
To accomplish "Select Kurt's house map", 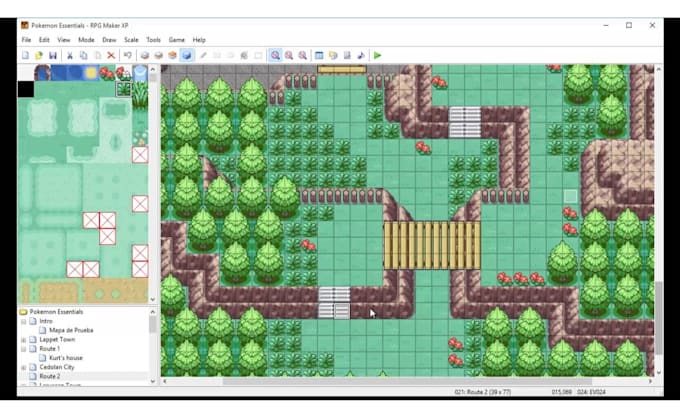I will tap(66, 358).
